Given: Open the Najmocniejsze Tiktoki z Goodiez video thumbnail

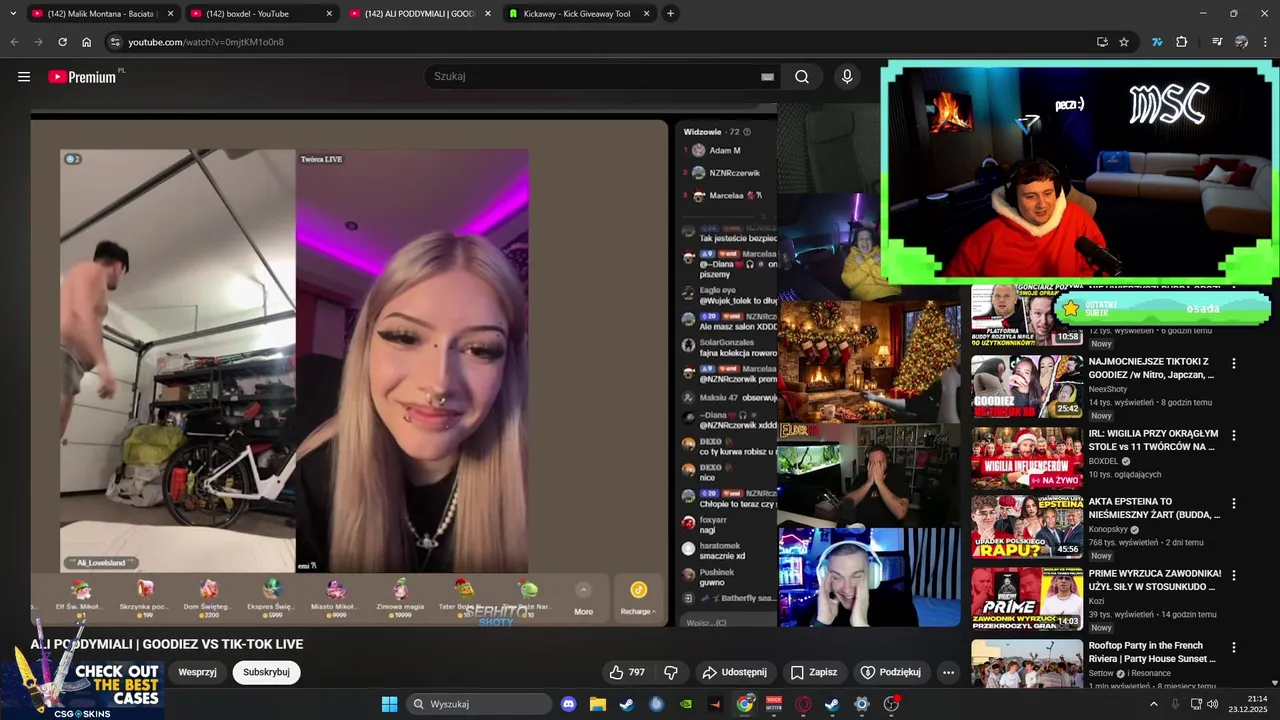Looking at the screenshot, I should click(x=1027, y=387).
